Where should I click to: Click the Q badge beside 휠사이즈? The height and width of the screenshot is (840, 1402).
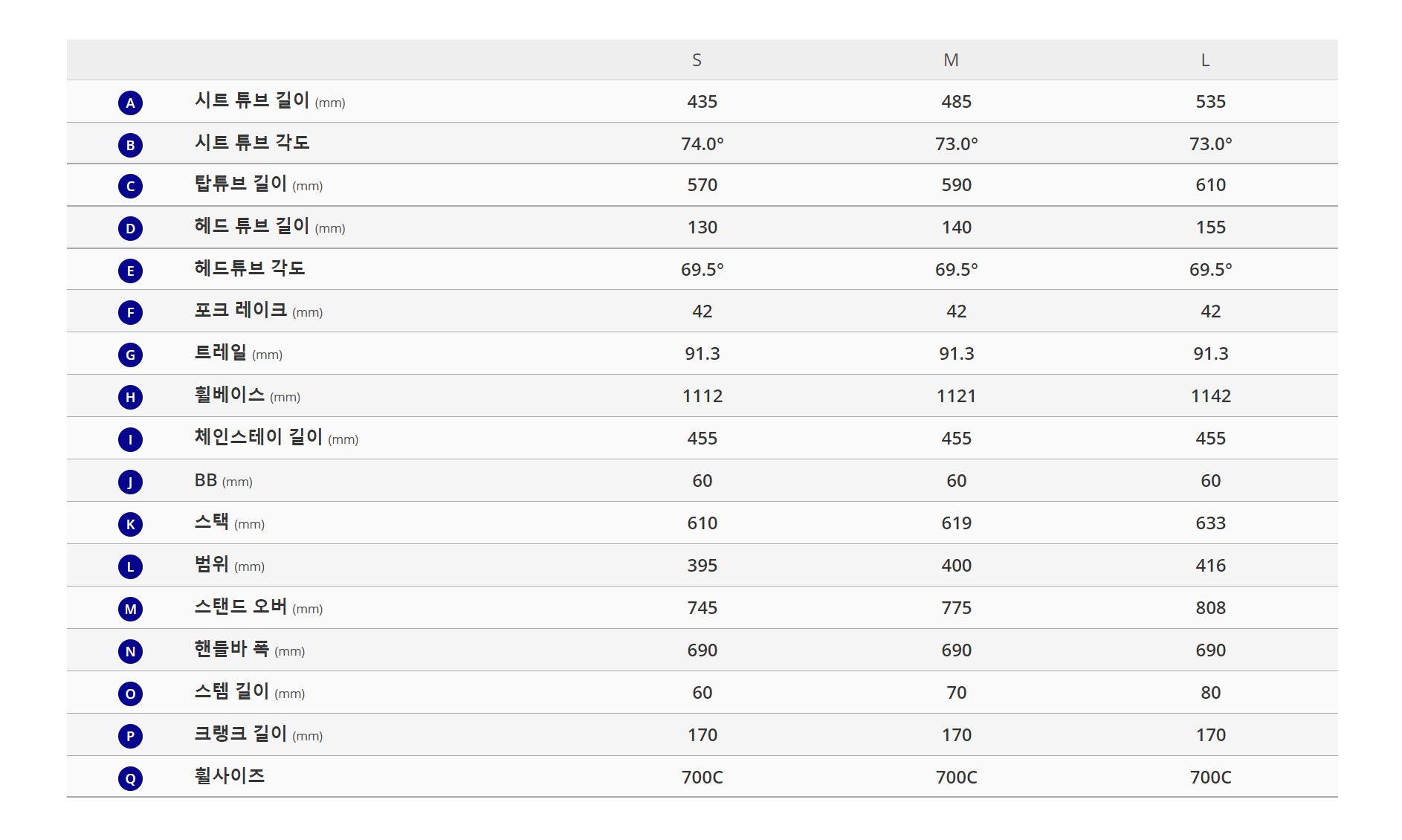click(130, 778)
